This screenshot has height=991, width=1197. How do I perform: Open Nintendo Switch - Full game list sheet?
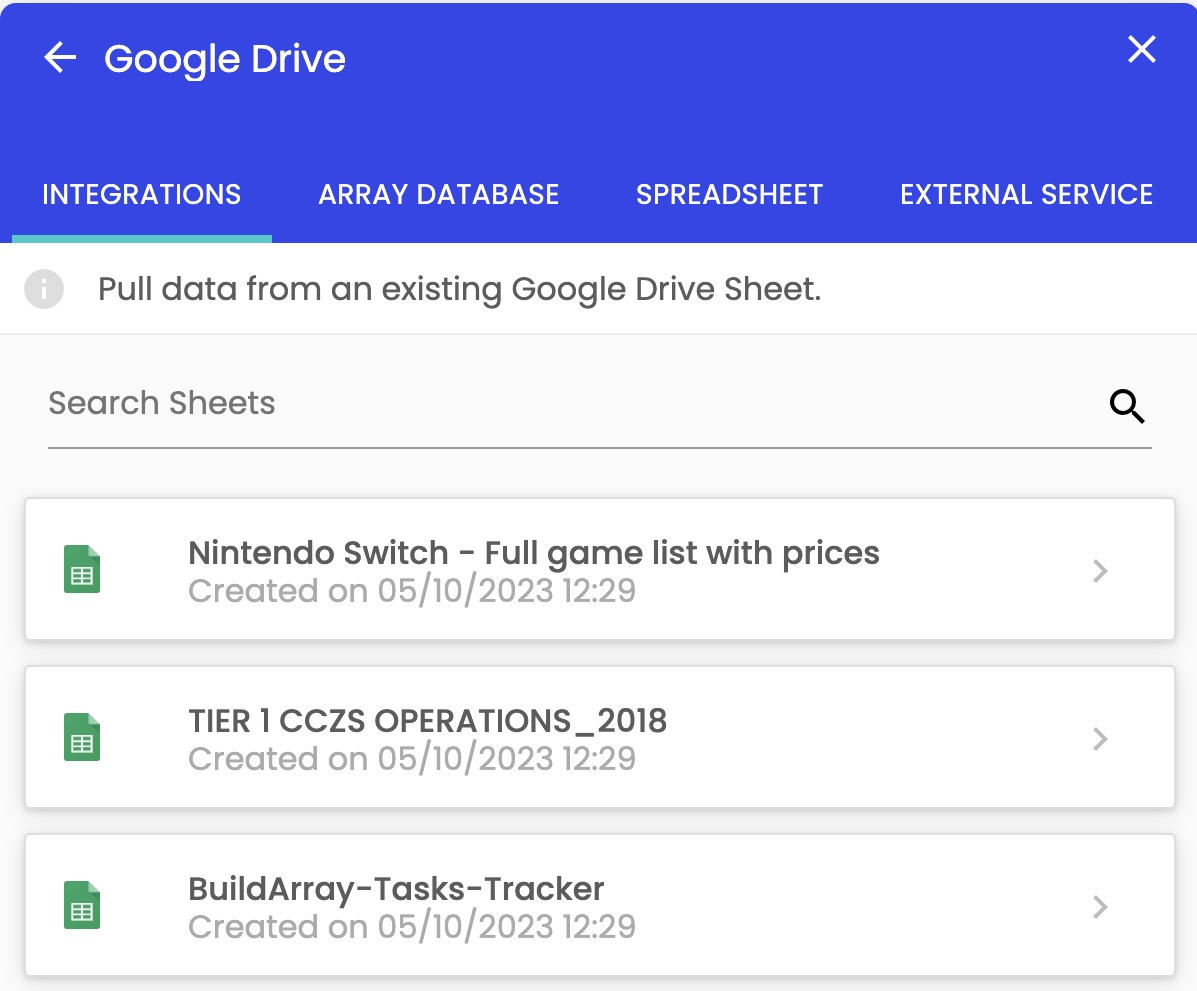[x=599, y=569]
